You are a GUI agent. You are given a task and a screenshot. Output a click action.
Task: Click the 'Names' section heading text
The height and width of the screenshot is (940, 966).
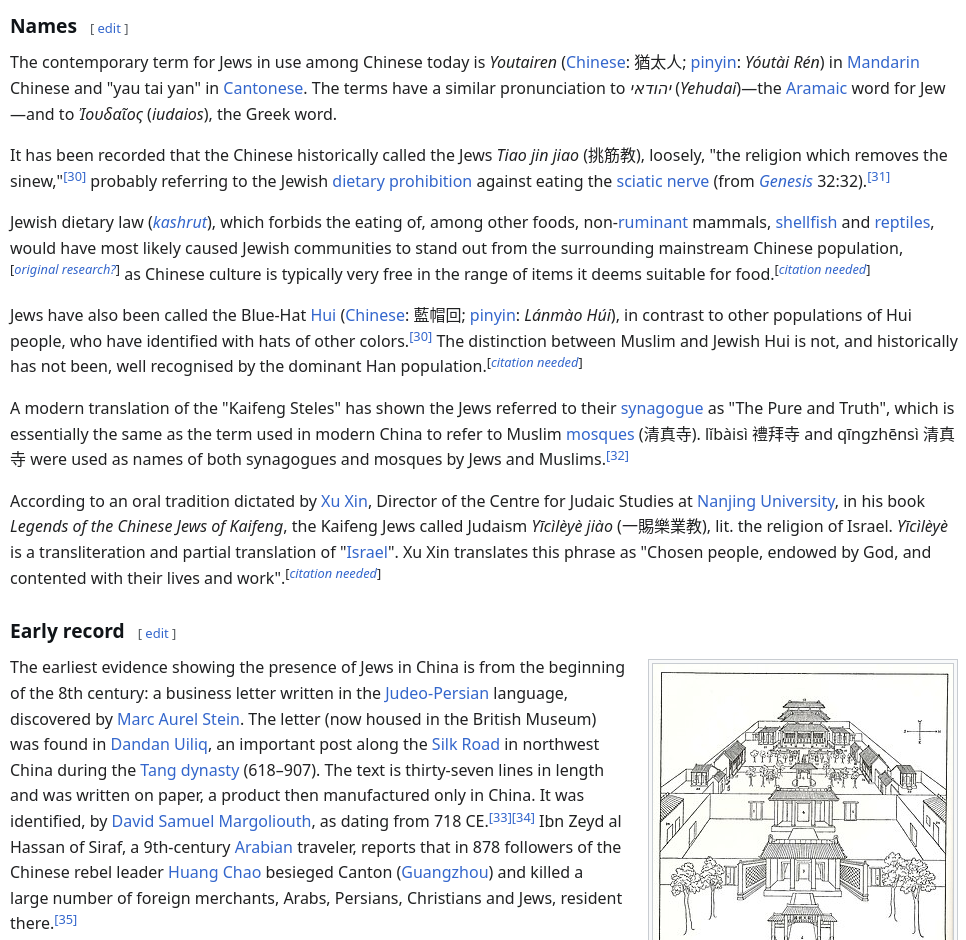[x=44, y=26]
